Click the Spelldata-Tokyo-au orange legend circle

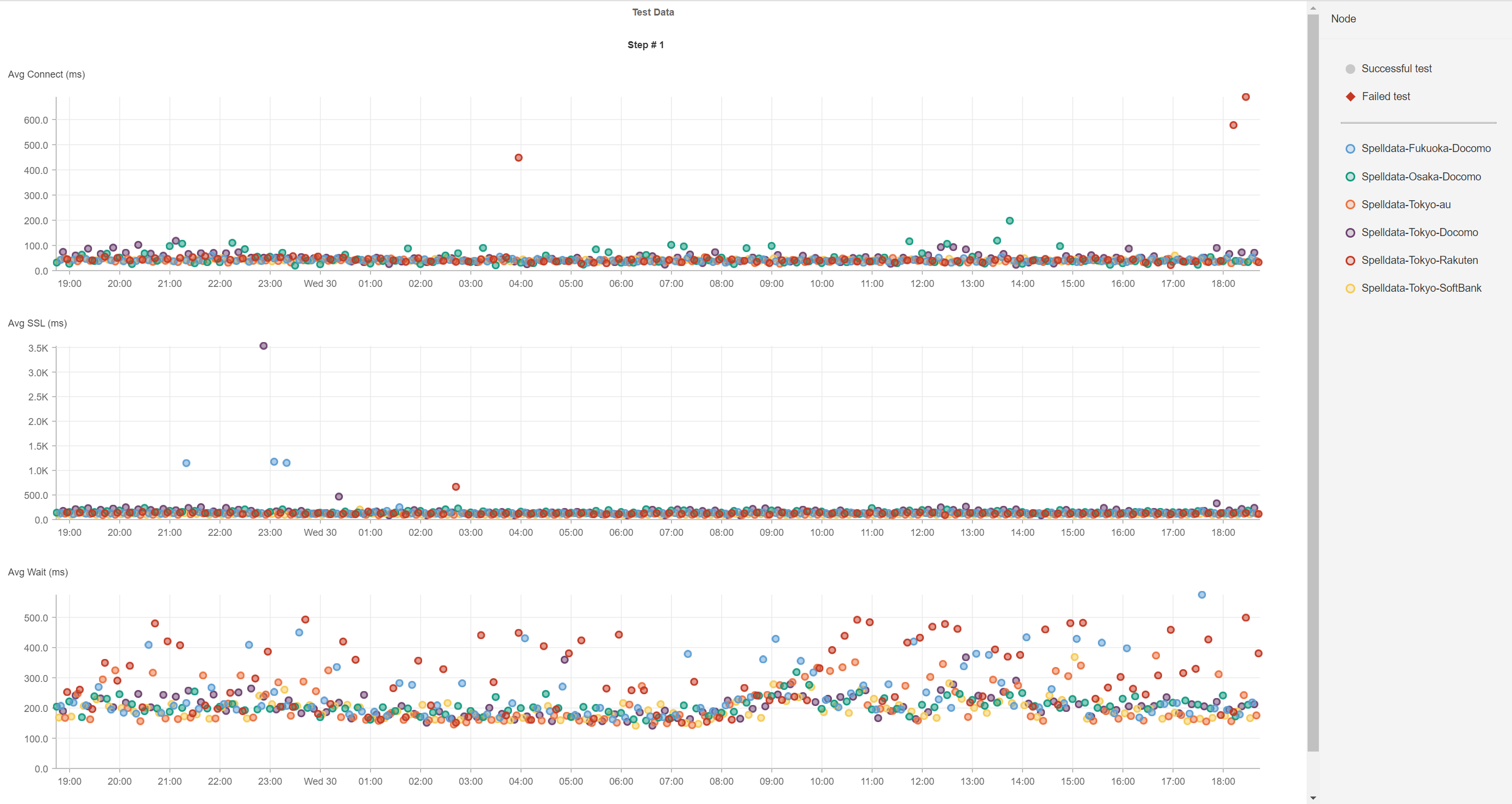[1350, 204]
